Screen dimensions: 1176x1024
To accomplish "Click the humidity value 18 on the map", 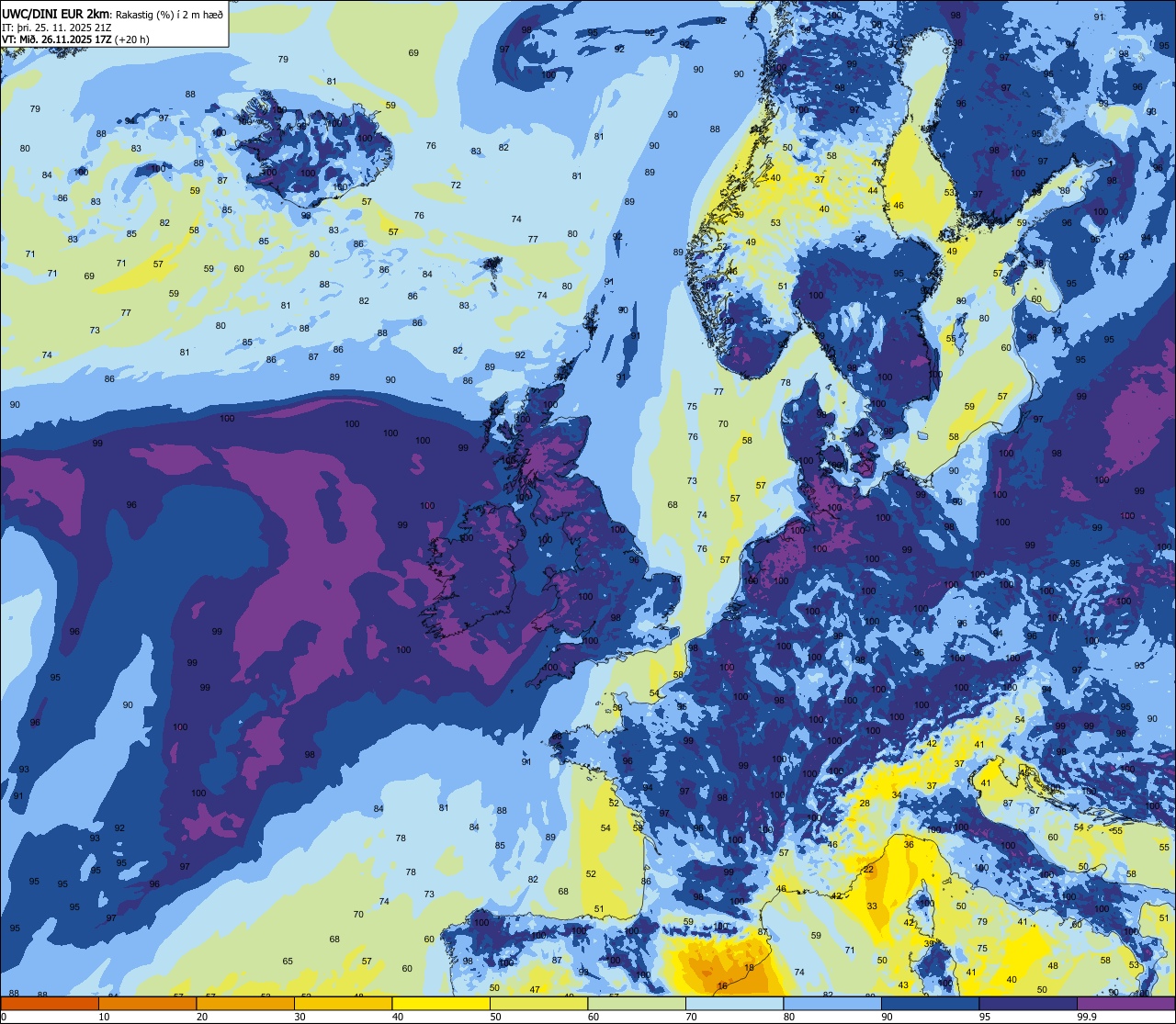I will pos(750,967).
